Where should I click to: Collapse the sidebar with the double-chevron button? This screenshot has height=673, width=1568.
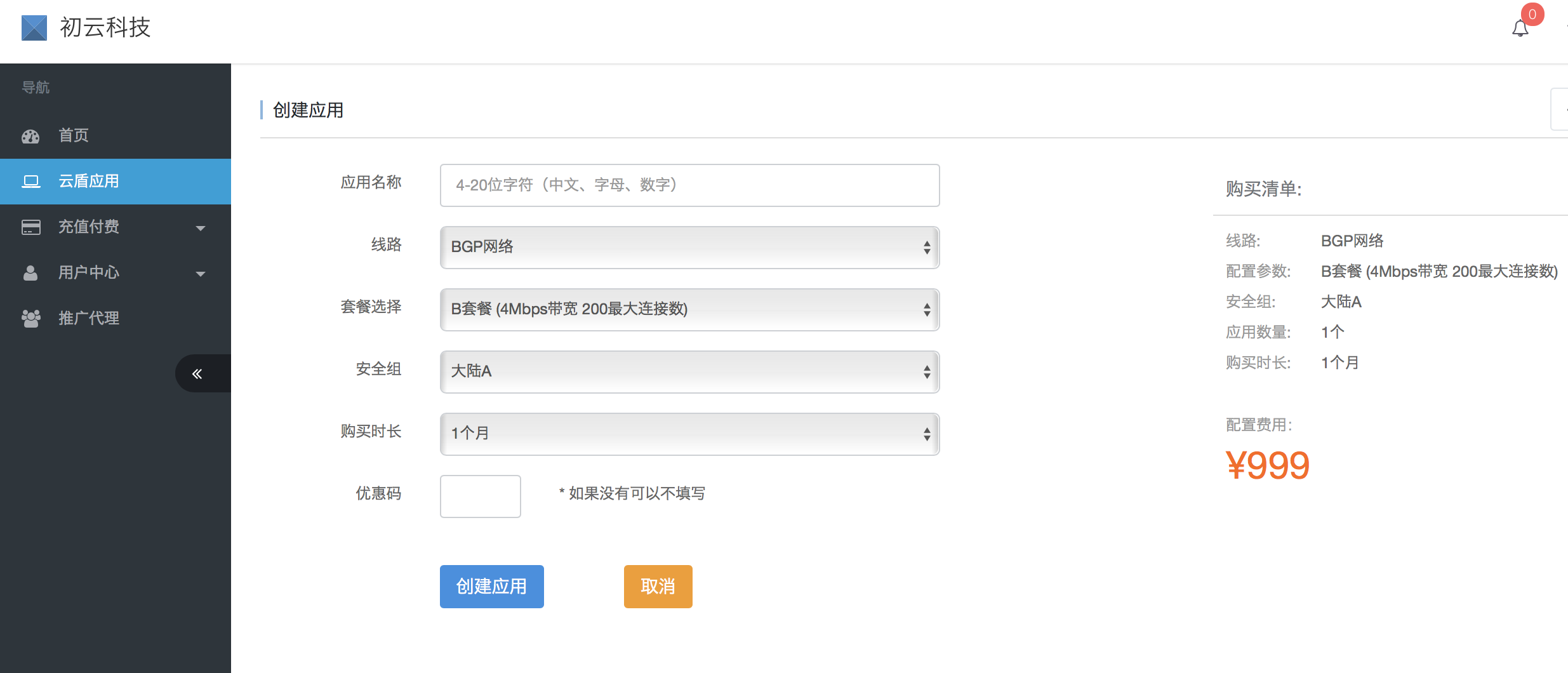[x=203, y=373]
